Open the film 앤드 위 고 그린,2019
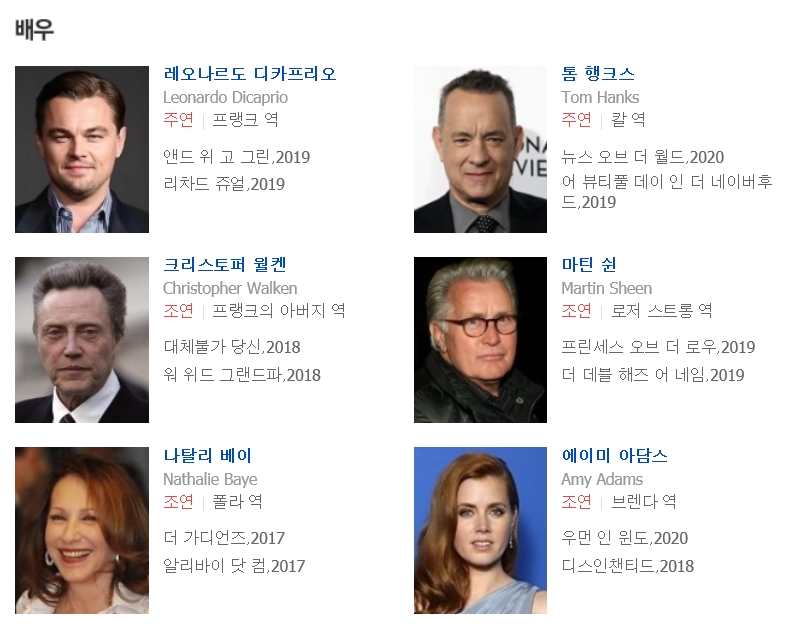 (x=237, y=157)
